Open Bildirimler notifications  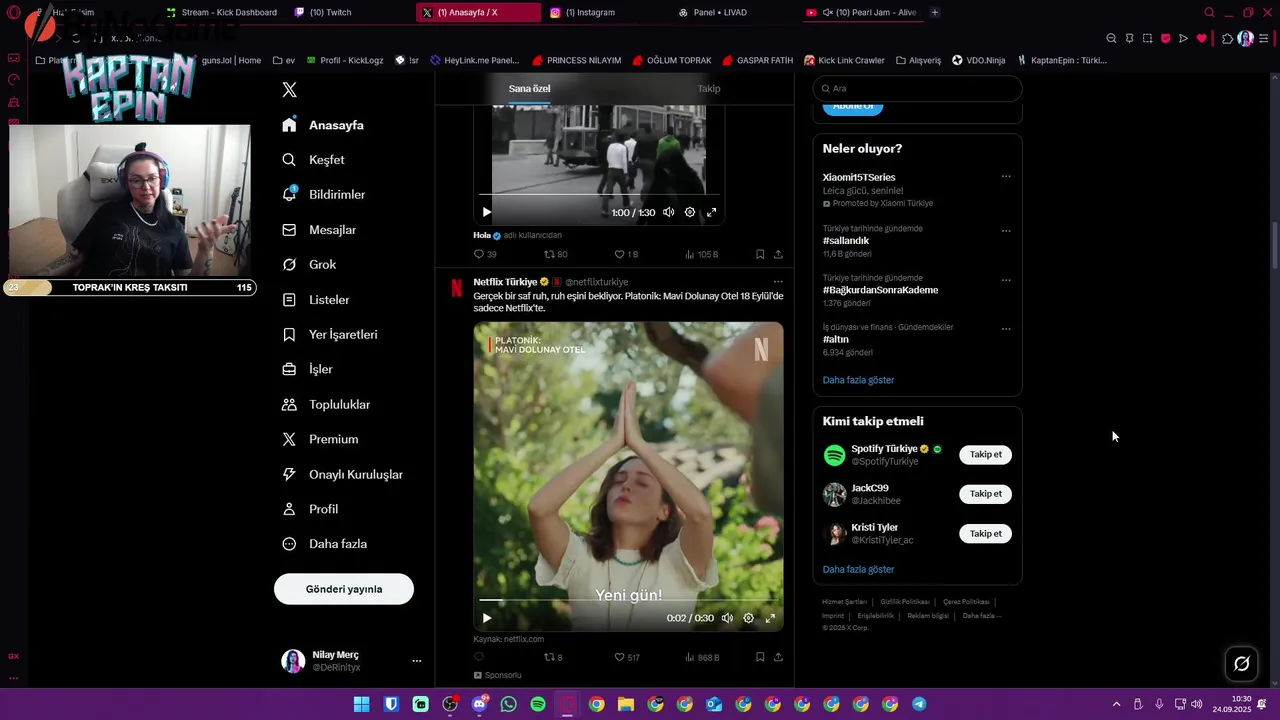[x=325, y=195]
